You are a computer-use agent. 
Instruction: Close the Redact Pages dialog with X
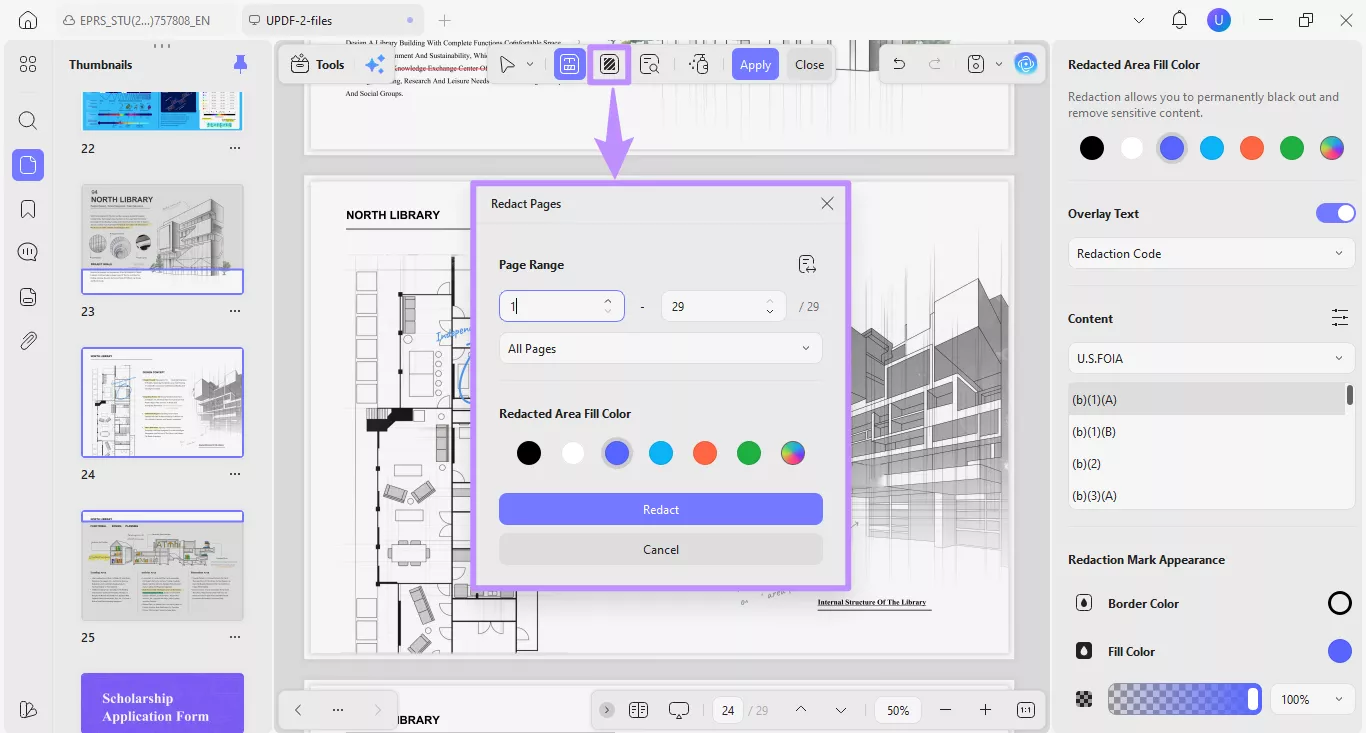[827, 203]
